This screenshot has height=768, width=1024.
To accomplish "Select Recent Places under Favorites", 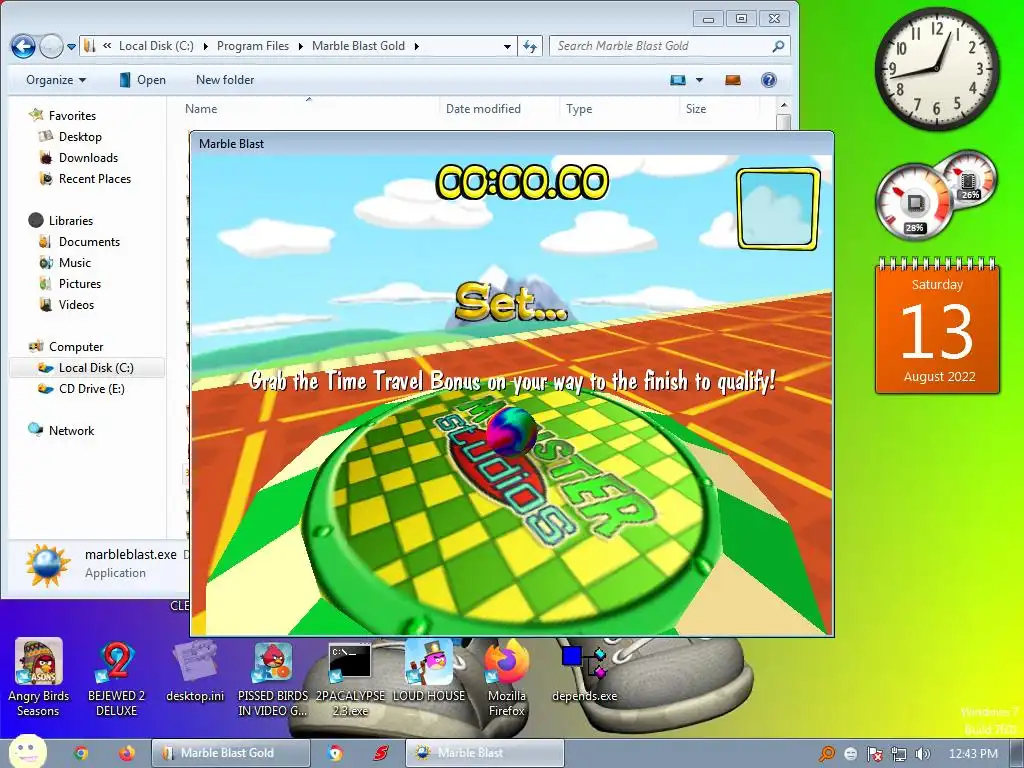I will click(95, 178).
